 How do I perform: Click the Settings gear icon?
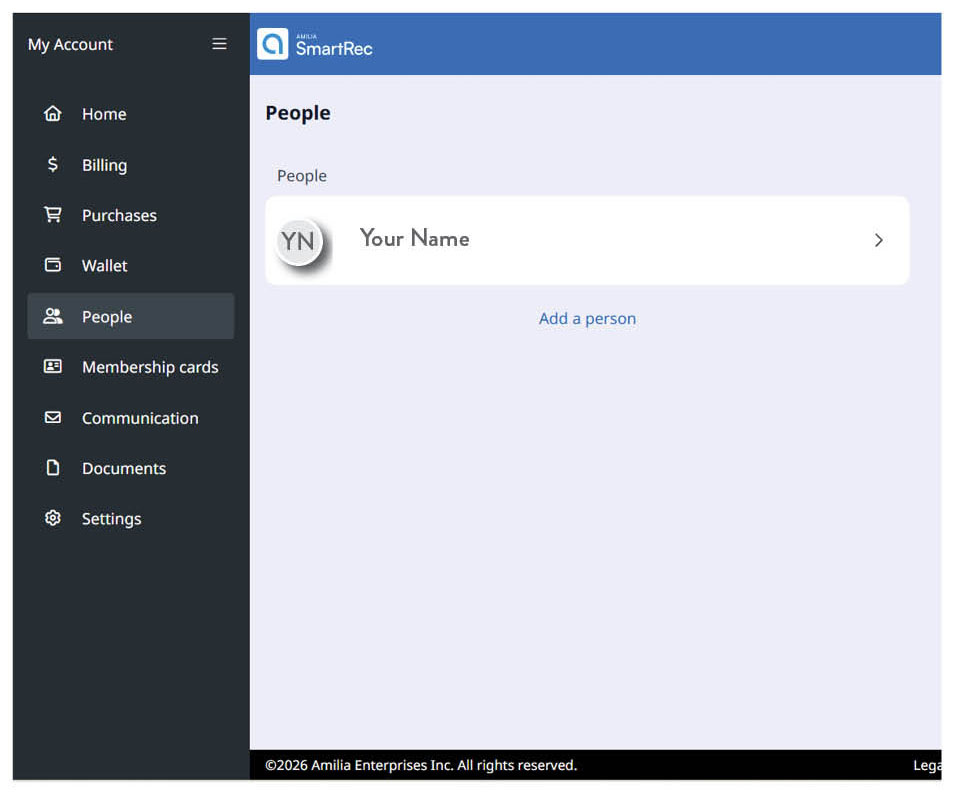(x=53, y=518)
